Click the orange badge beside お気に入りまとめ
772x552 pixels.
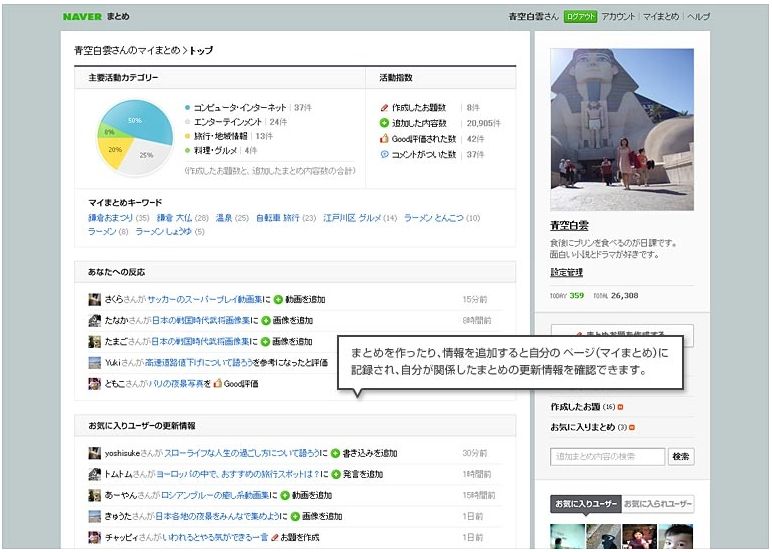pyautogui.click(x=632, y=428)
